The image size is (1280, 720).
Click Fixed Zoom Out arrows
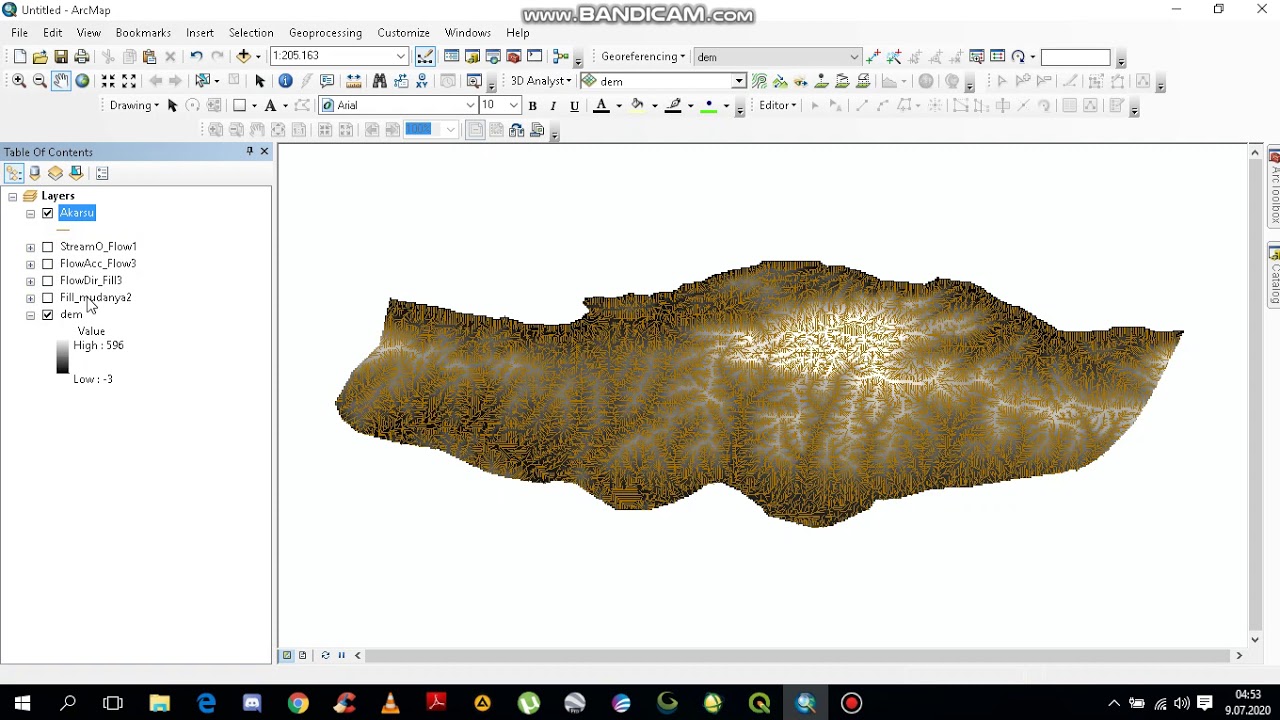point(129,81)
